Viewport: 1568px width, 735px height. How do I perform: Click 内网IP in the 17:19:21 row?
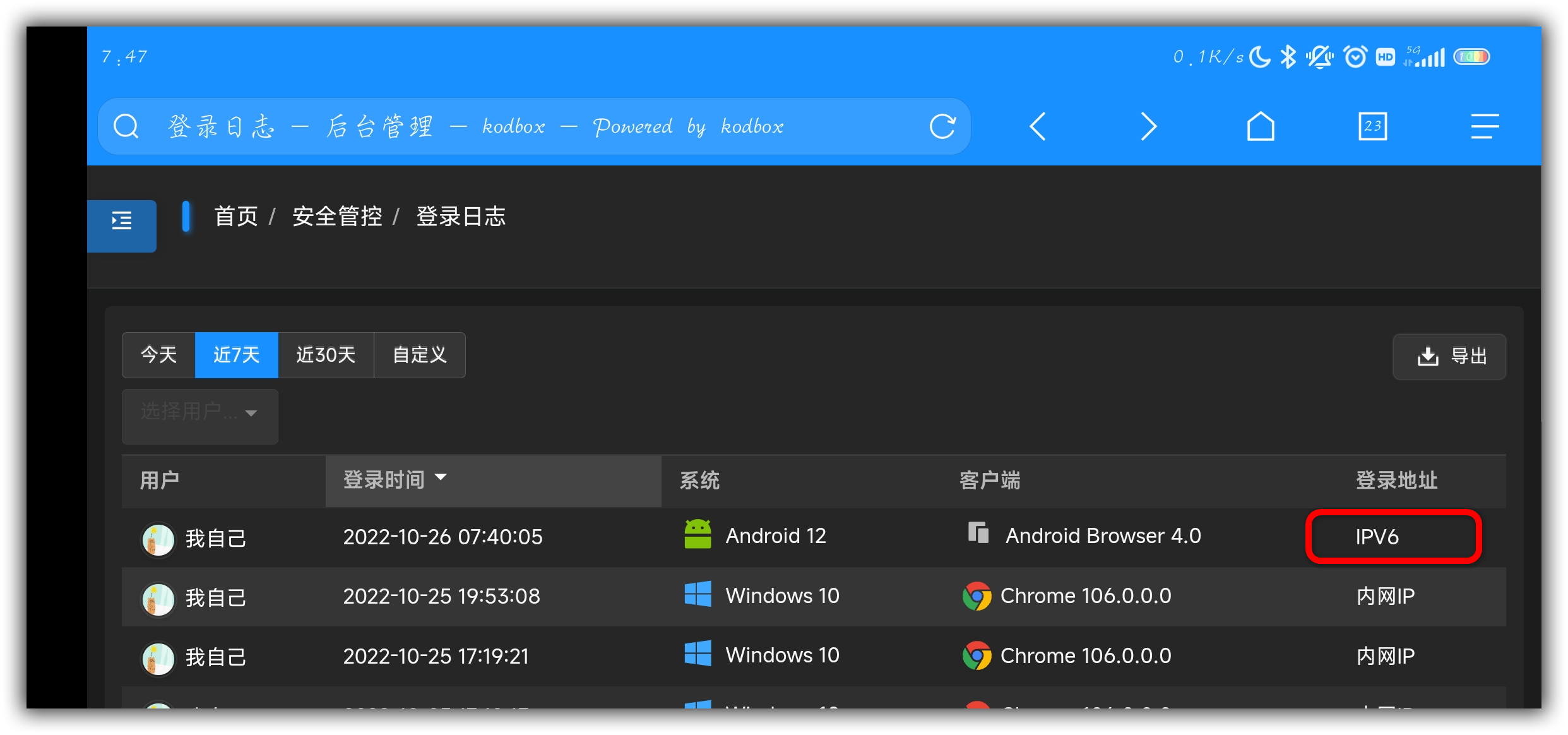tap(1385, 656)
